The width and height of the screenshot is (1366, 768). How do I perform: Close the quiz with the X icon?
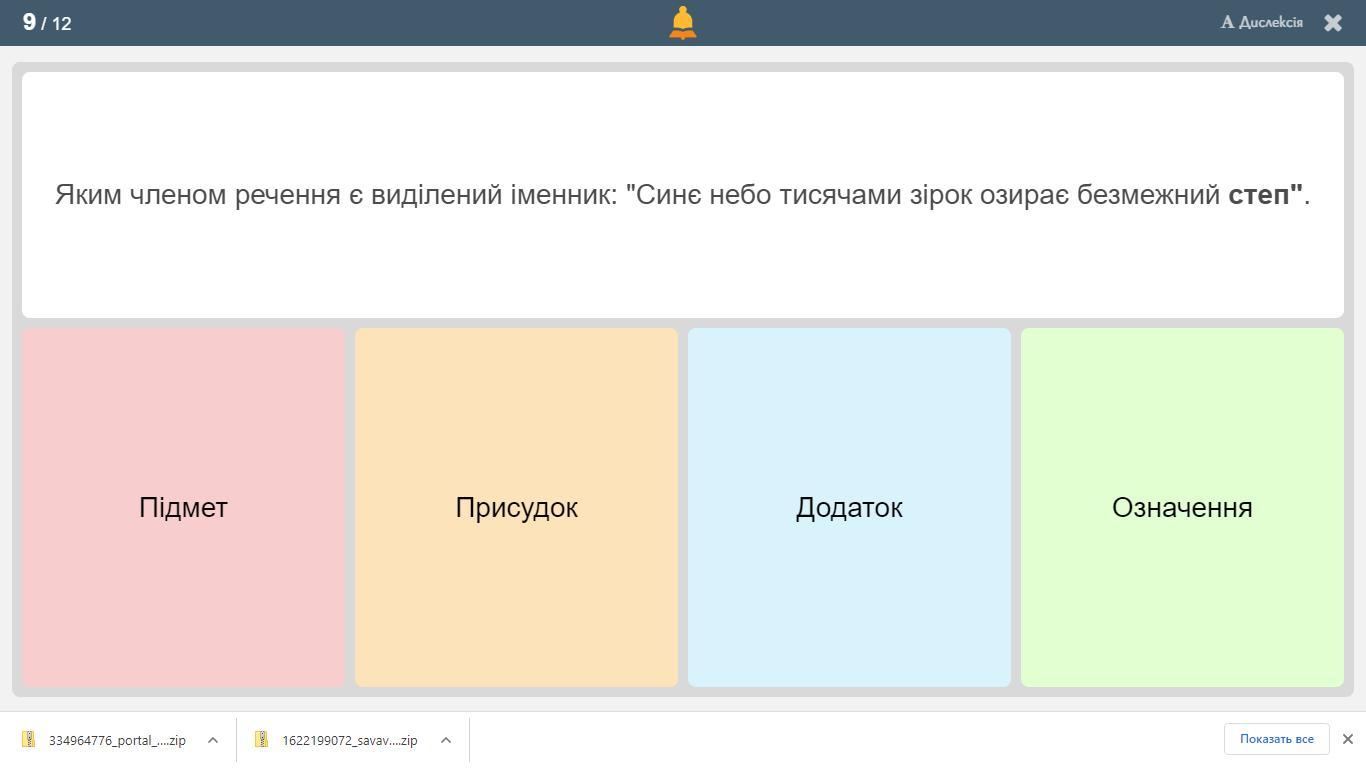(x=1333, y=22)
